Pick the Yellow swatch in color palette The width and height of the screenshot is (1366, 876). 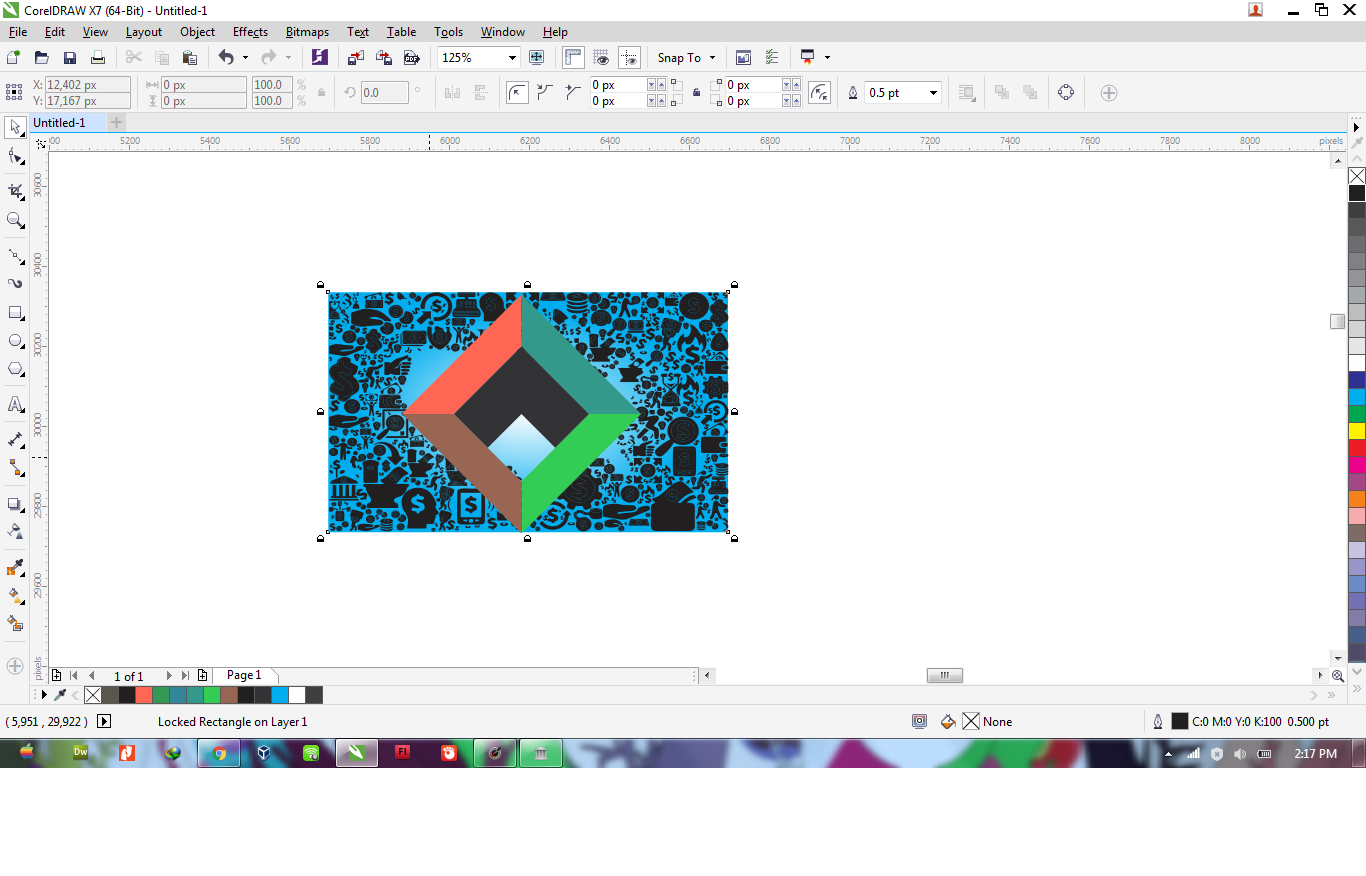click(1357, 431)
